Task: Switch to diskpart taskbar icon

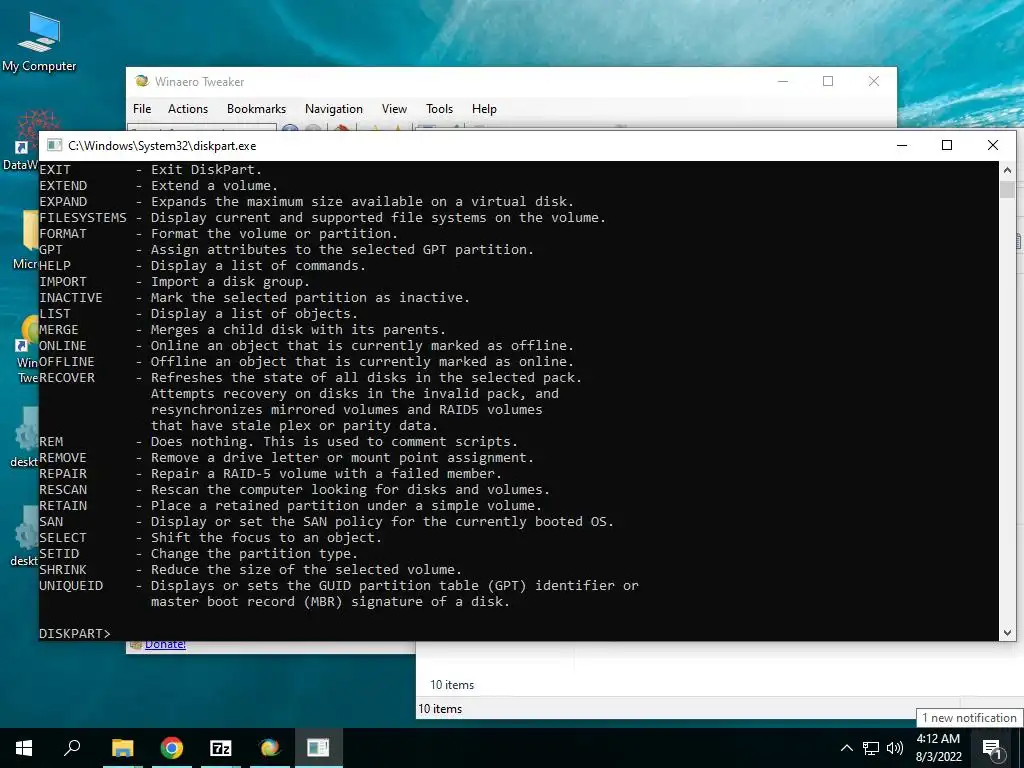Action: [318, 748]
